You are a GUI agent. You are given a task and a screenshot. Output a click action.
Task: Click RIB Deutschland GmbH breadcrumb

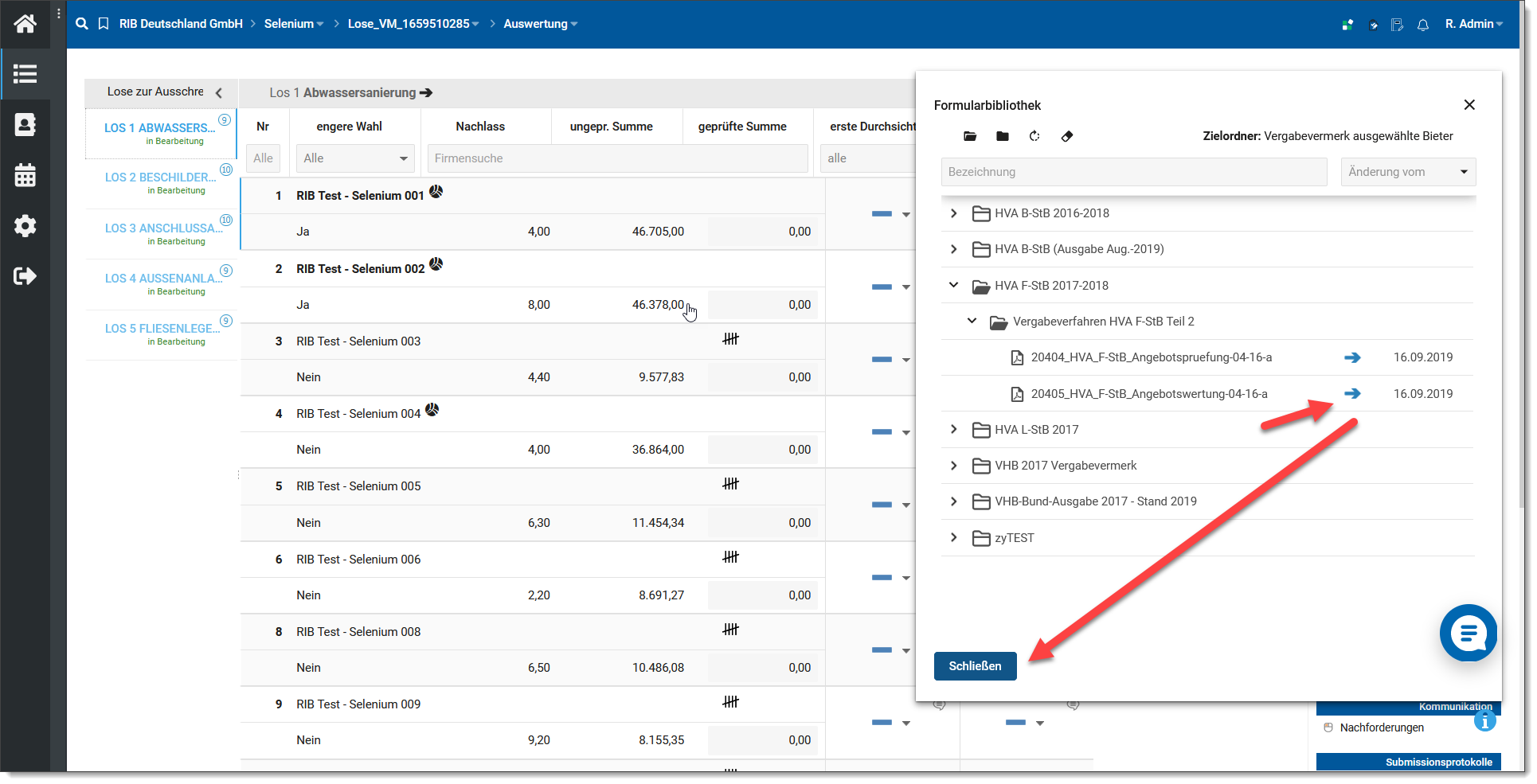click(x=181, y=24)
